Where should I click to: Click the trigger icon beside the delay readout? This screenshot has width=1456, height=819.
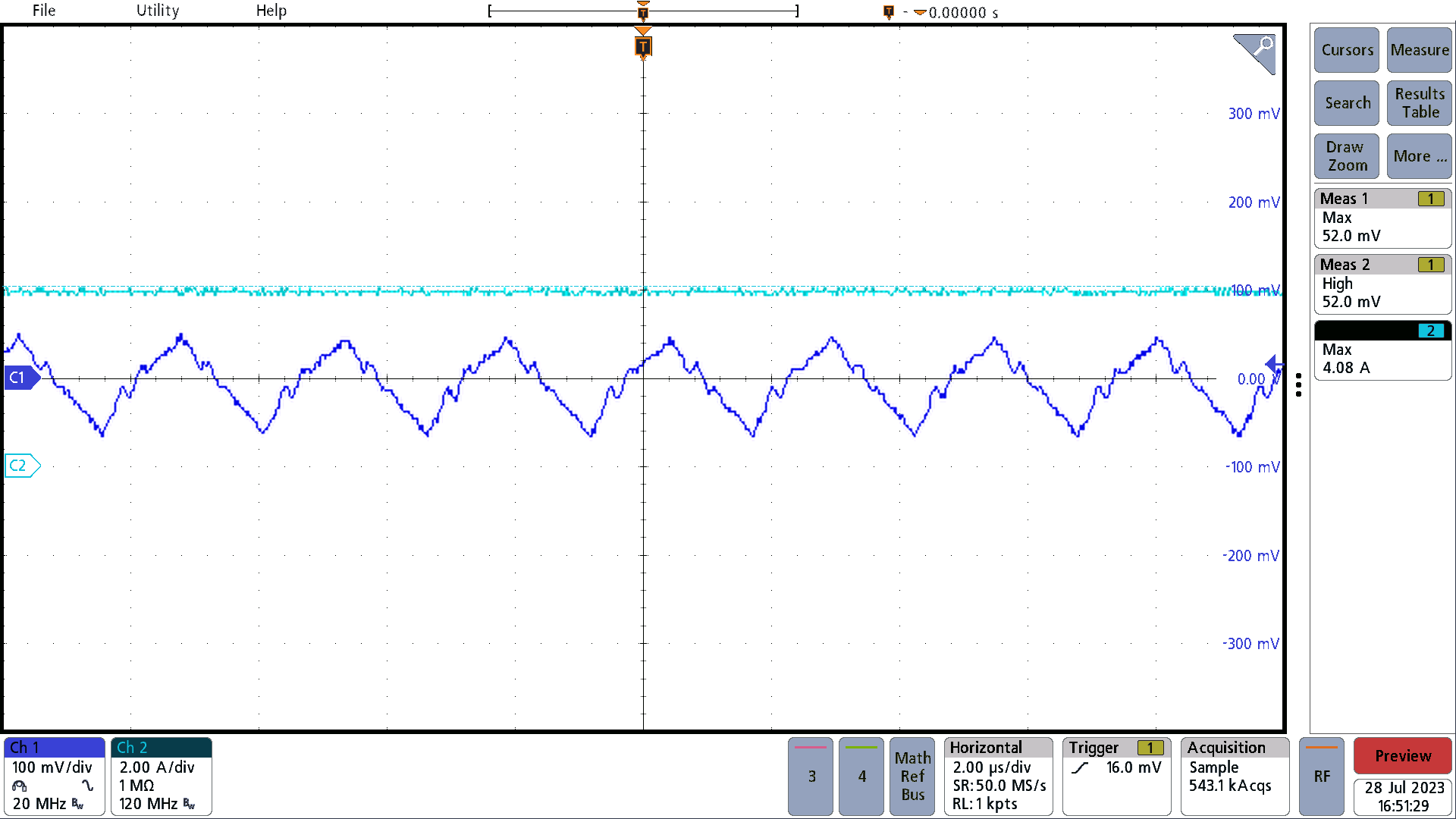coord(888,12)
